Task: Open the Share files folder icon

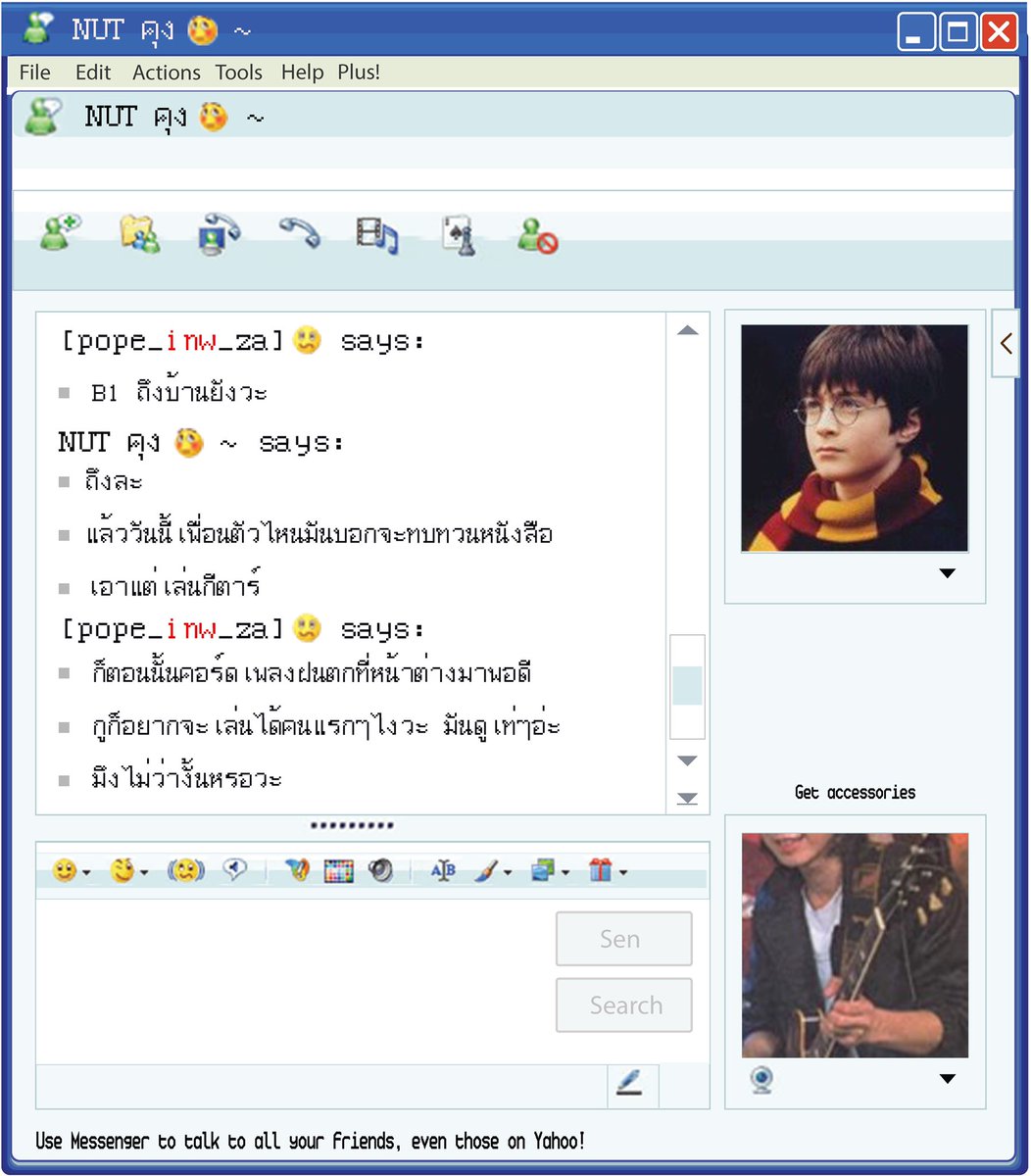Action: tap(140, 234)
